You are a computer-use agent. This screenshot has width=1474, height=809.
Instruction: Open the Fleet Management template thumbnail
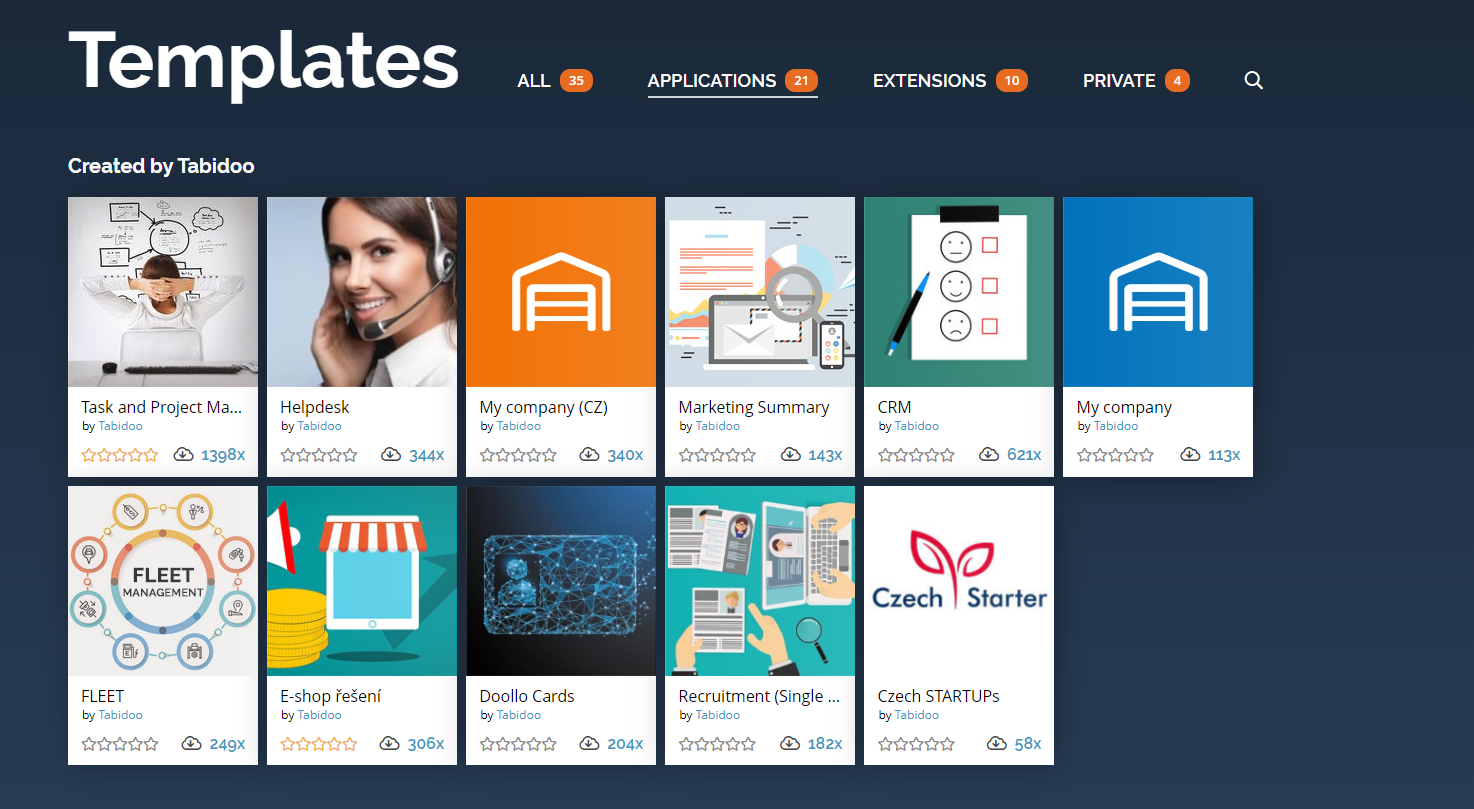[x=163, y=581]
